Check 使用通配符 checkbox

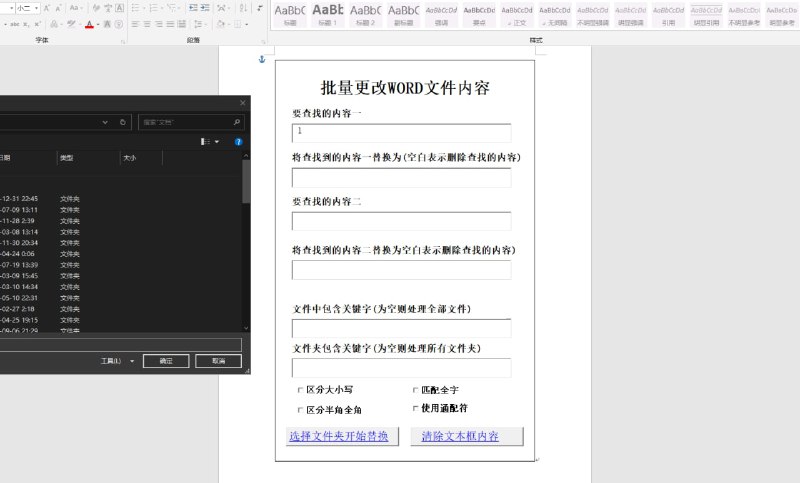click(415, 408)
